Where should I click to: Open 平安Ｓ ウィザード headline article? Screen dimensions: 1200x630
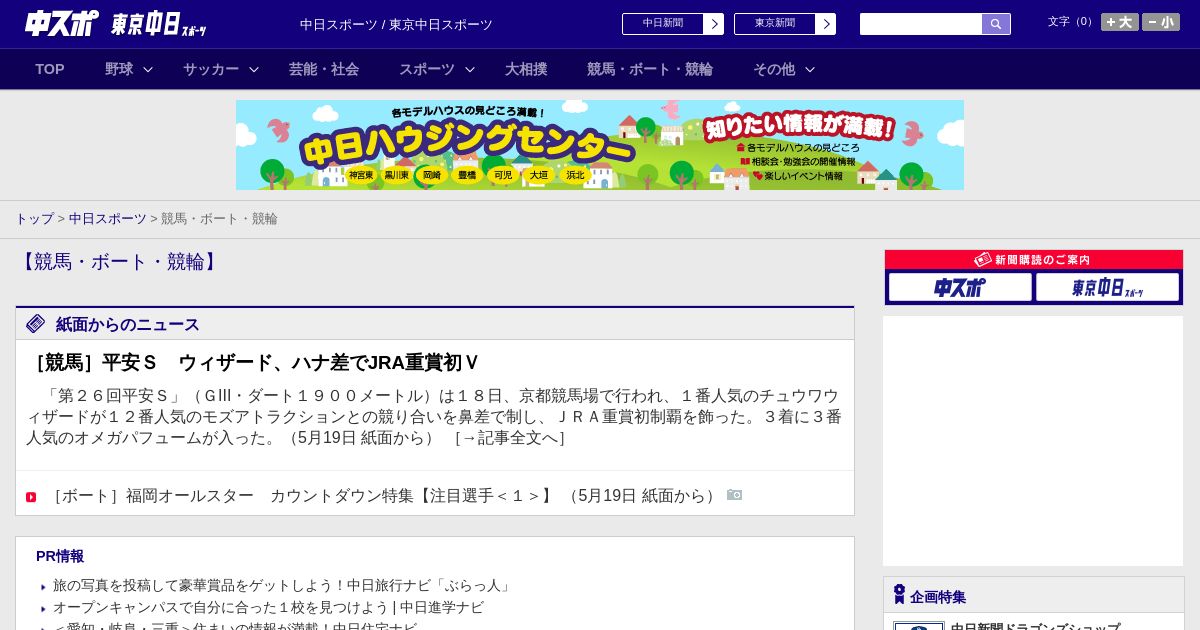(x=252, y=363)
